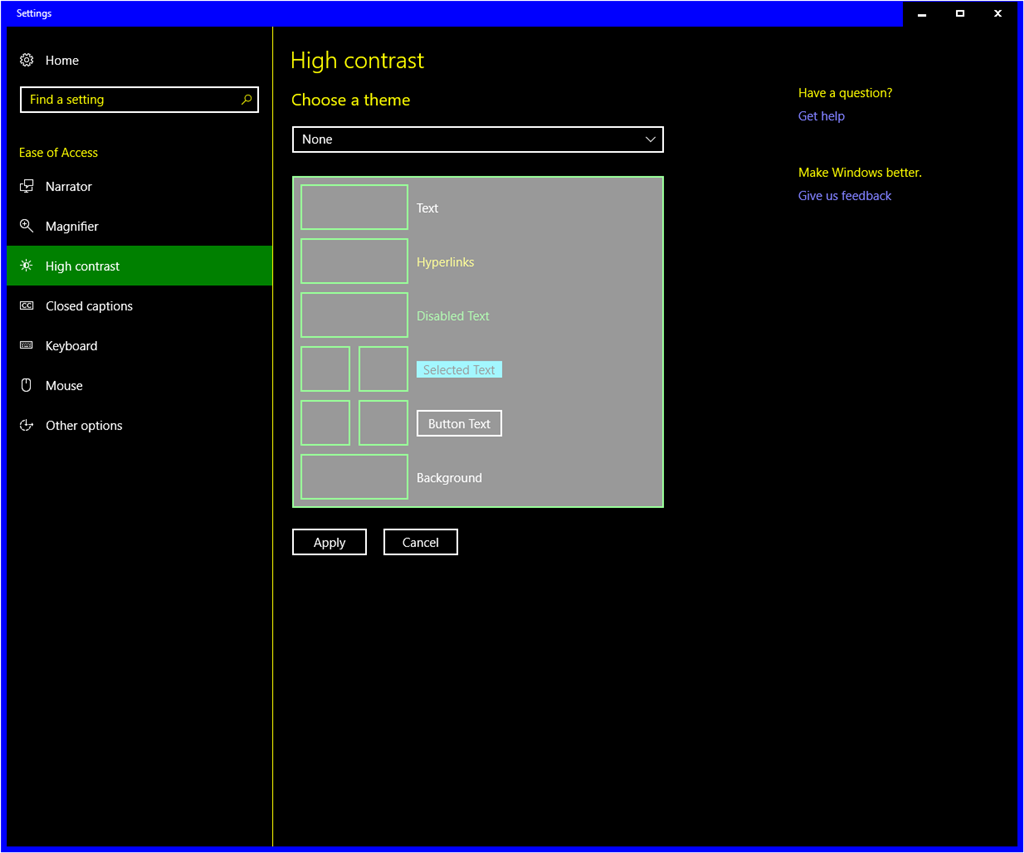The width and height of the screenshot is (1024, 853).
Task: Click the Button Text sample button
Action: [x=459, y=423]
